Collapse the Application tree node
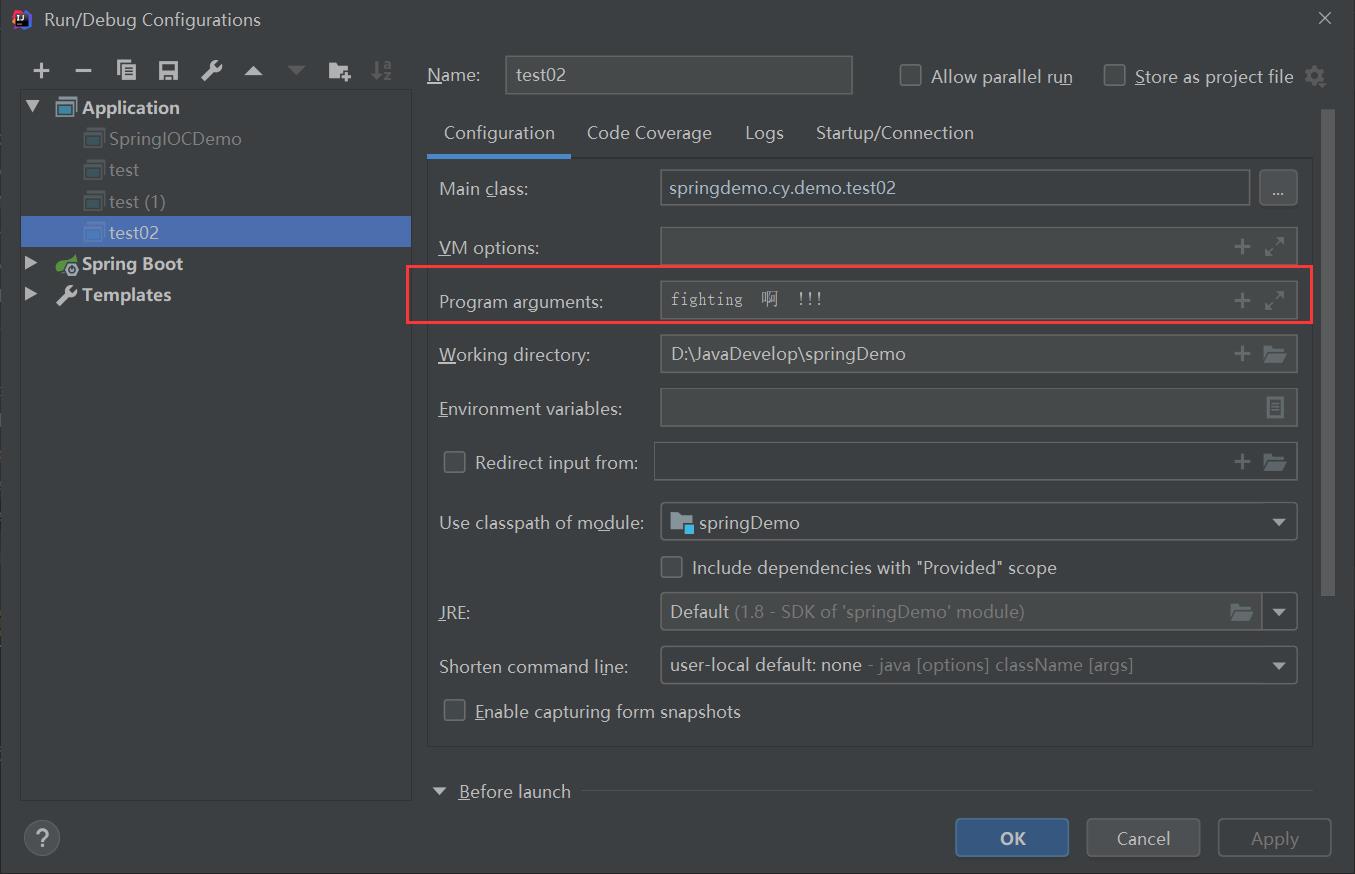This screenshot has width=1355, height=874. pyautogui.click(x=33, y=106)
